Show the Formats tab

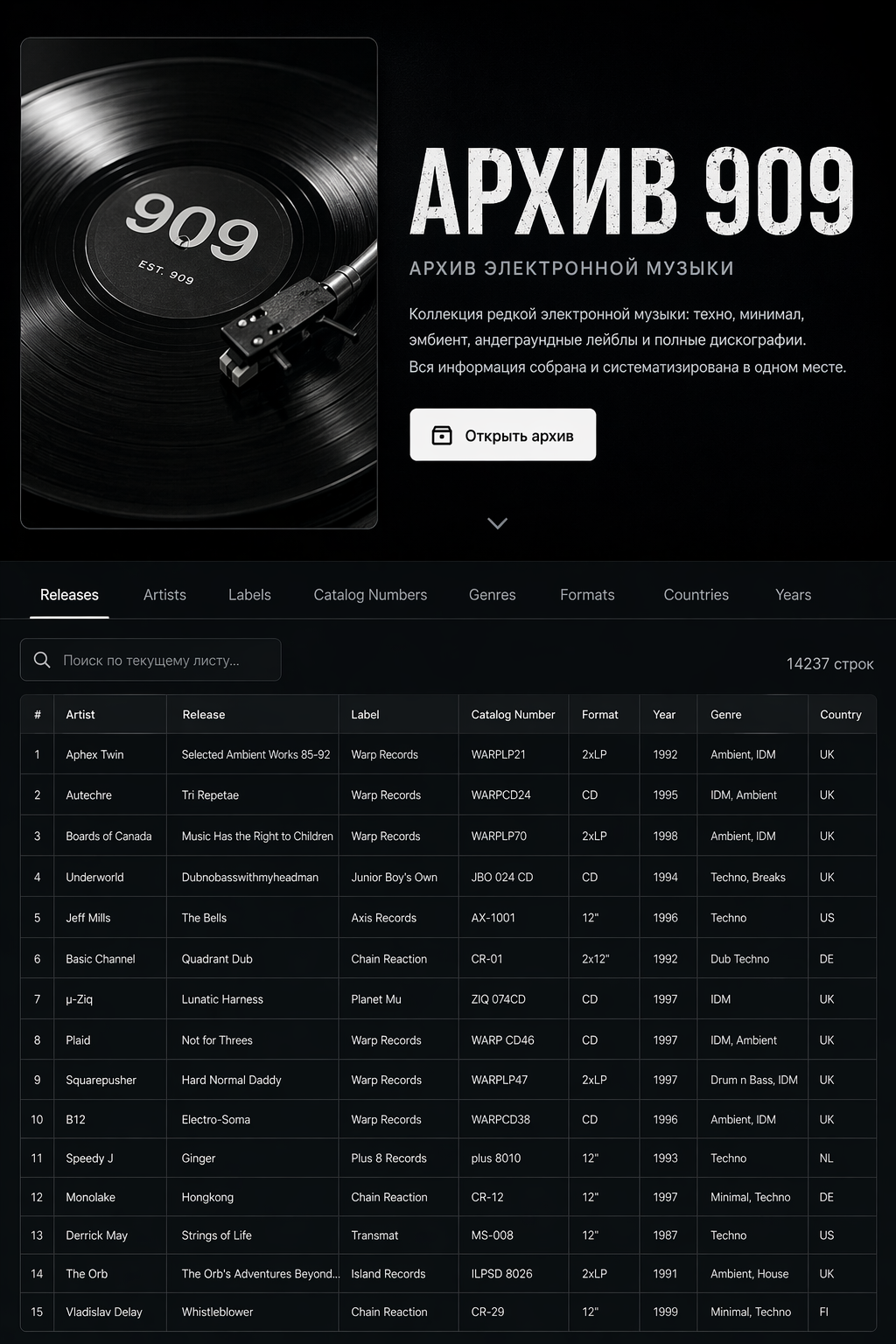click(x=587, y=595)
